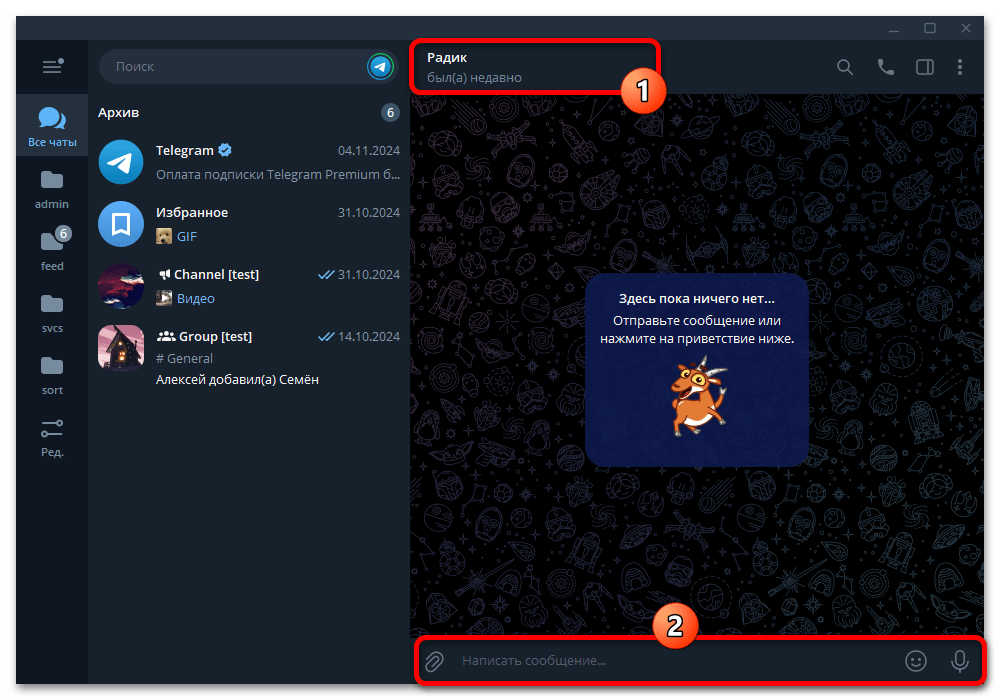The height and width of the screenshot is (700, 1000).
Task: Start a voice call with Радик
Action: 885,67
